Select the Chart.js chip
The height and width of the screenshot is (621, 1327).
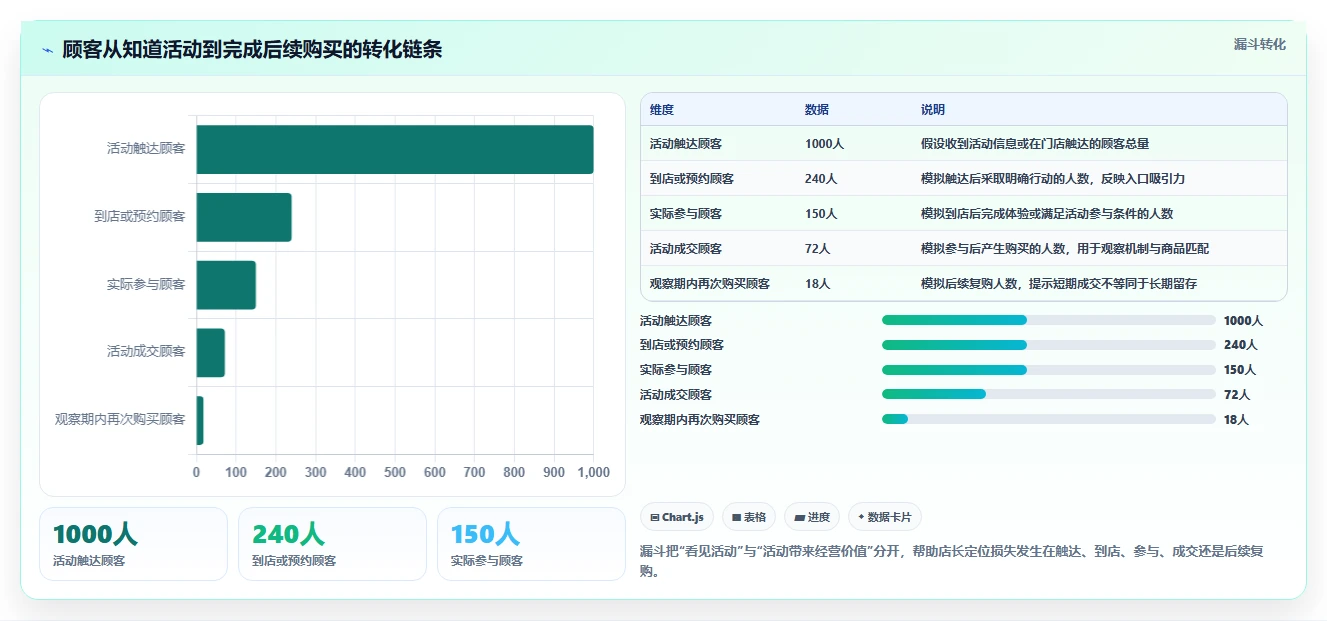677,517
